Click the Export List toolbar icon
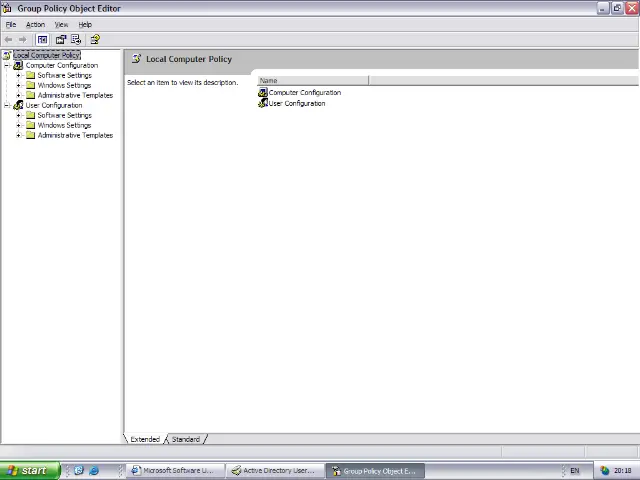The image size is (640, 480). (76, 40)
